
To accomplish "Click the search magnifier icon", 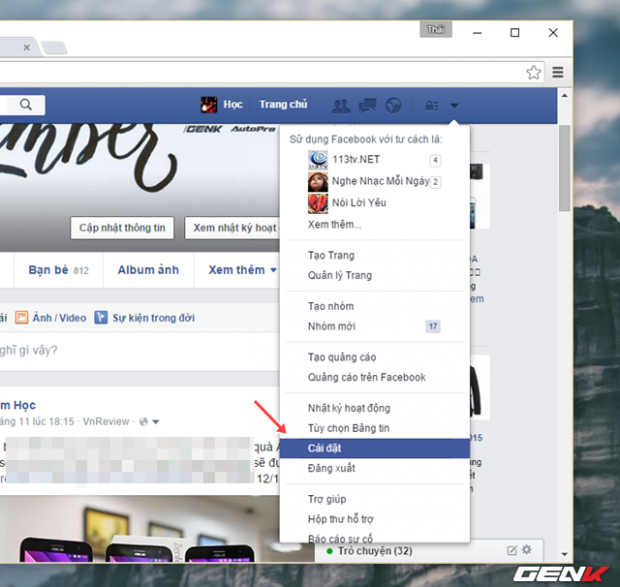I will point(26,104).
